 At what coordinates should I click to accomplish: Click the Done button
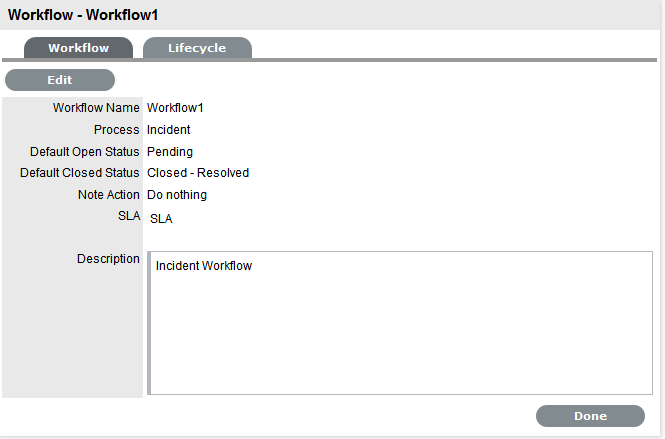[x=590, y=416]
